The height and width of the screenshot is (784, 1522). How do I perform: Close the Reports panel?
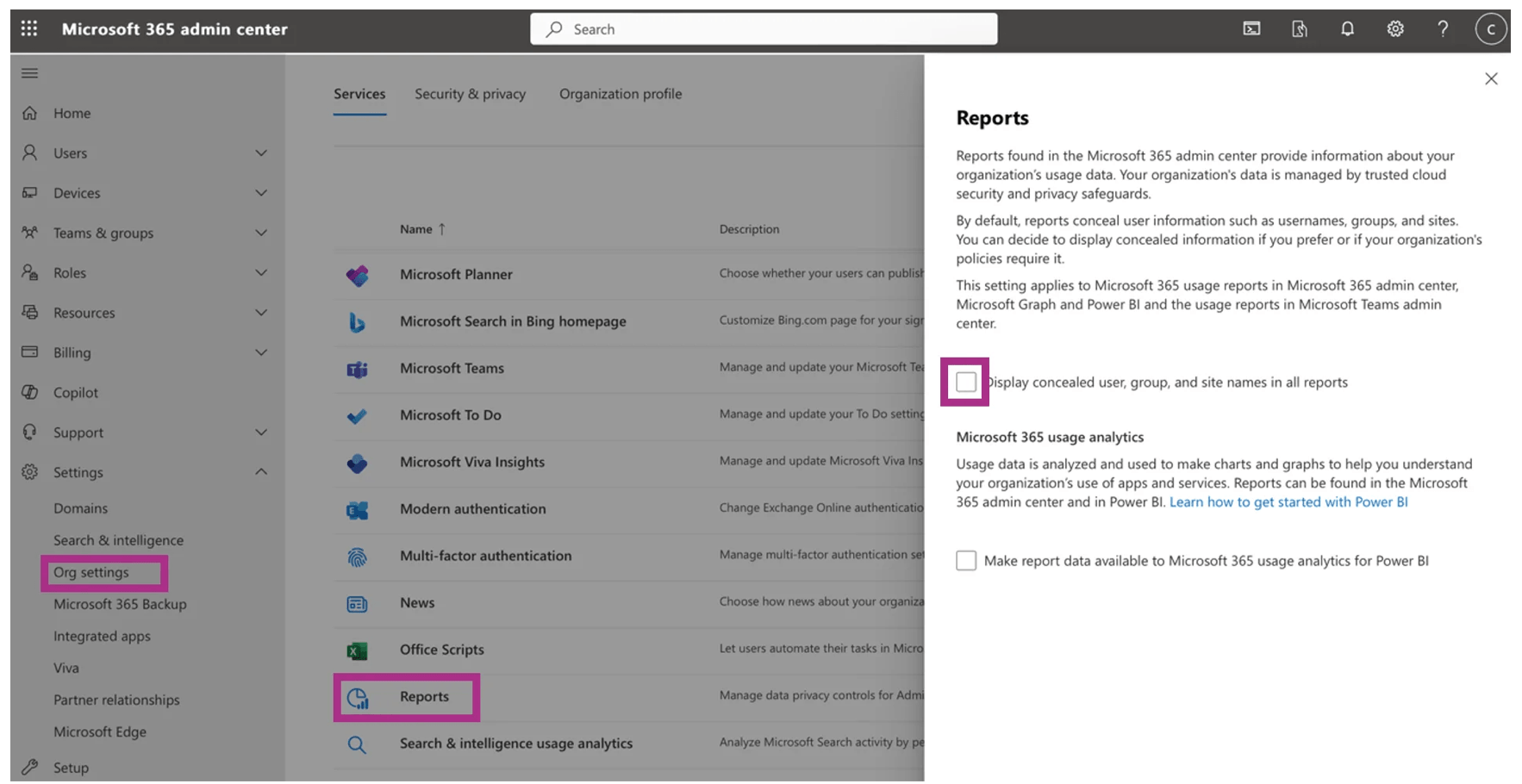click(x=1491, y=78)
